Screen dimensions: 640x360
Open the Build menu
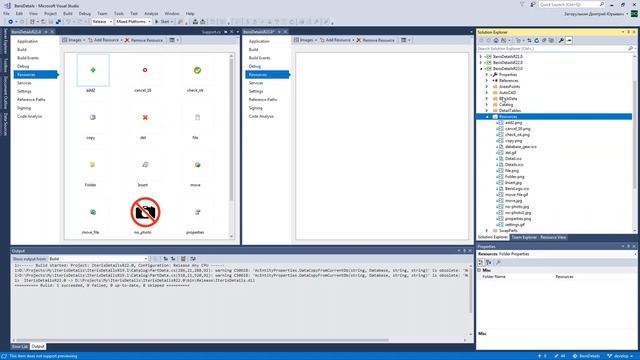(x=68, y=13)
